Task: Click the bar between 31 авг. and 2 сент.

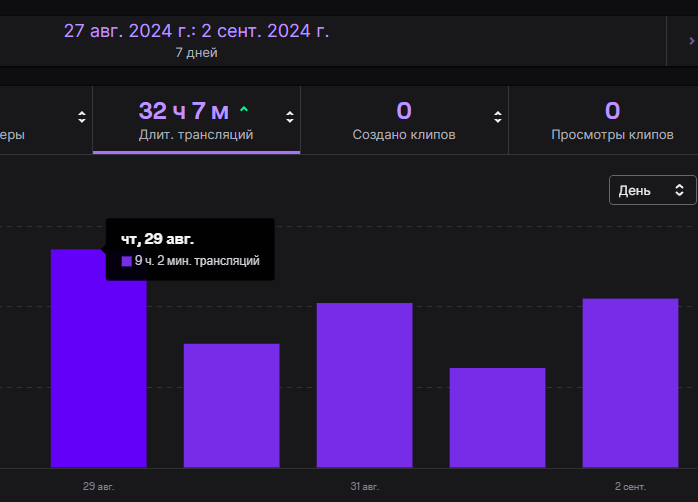Action: pos(498,418)
